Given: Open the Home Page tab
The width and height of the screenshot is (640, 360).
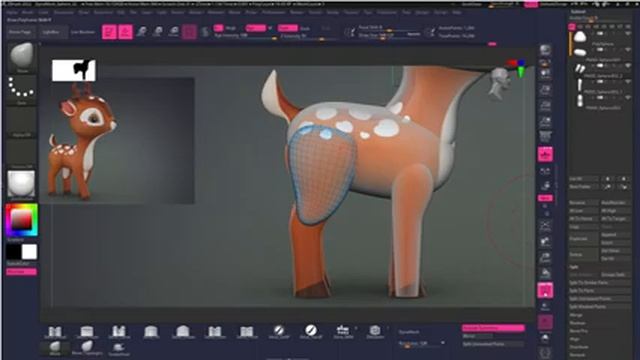Looking at the screenshot, I should pyautogui.click(x=20, y=32).
